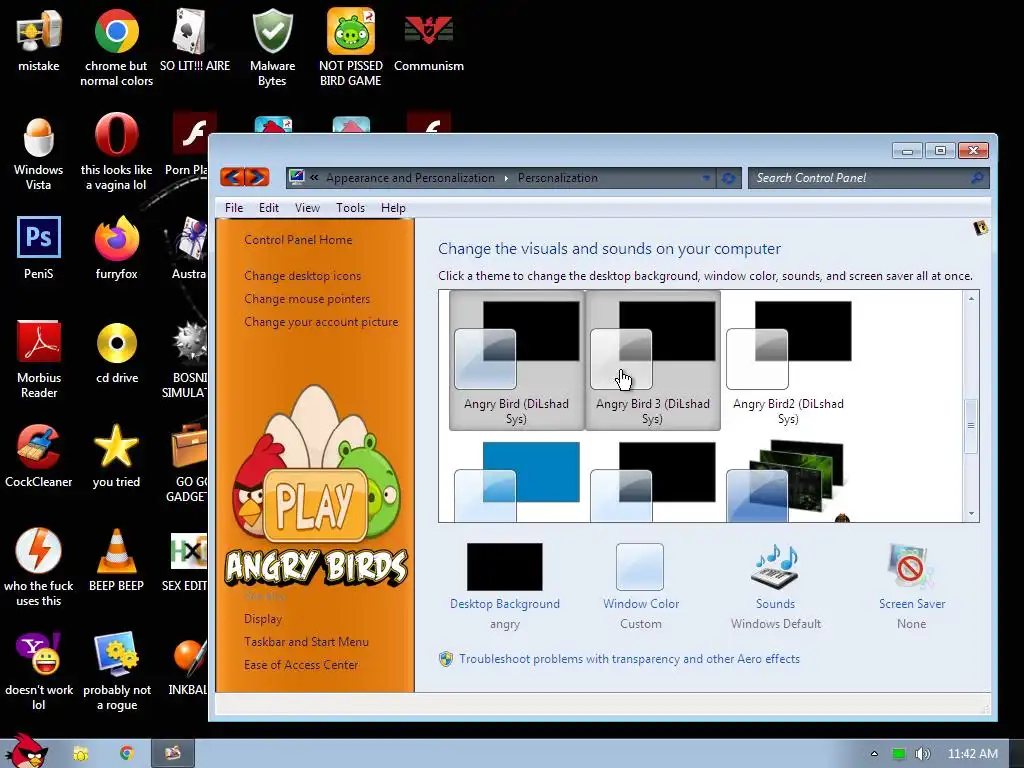
Task: Select the 'Angry Bird 3 (DiLshad Sys)' theme
Action: (652, 361)
